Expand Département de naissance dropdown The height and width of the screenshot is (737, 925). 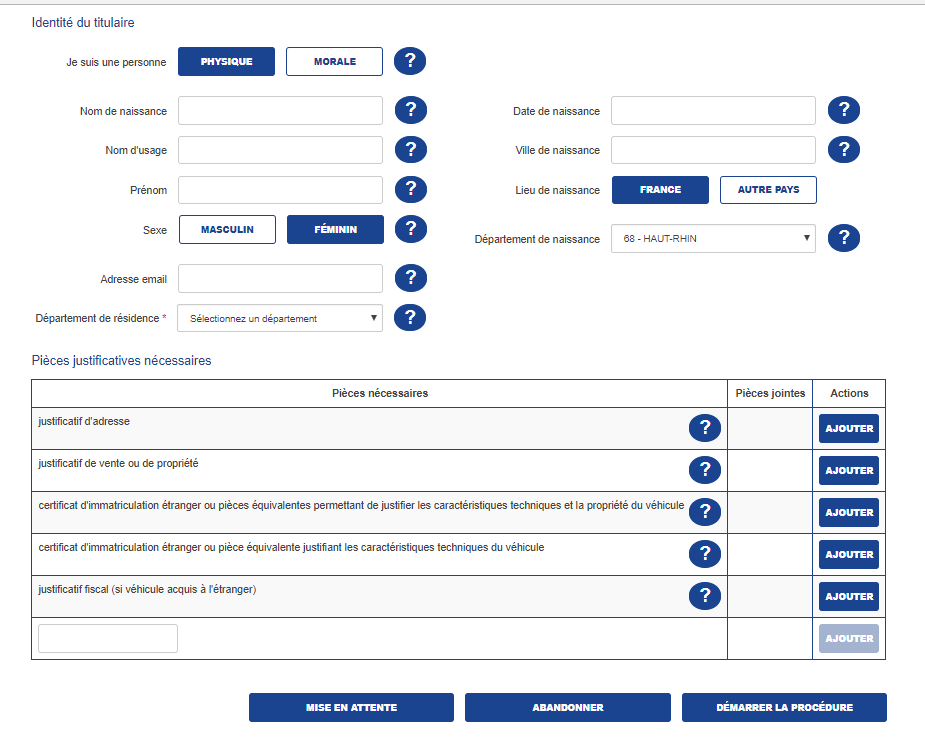[713, 238]
